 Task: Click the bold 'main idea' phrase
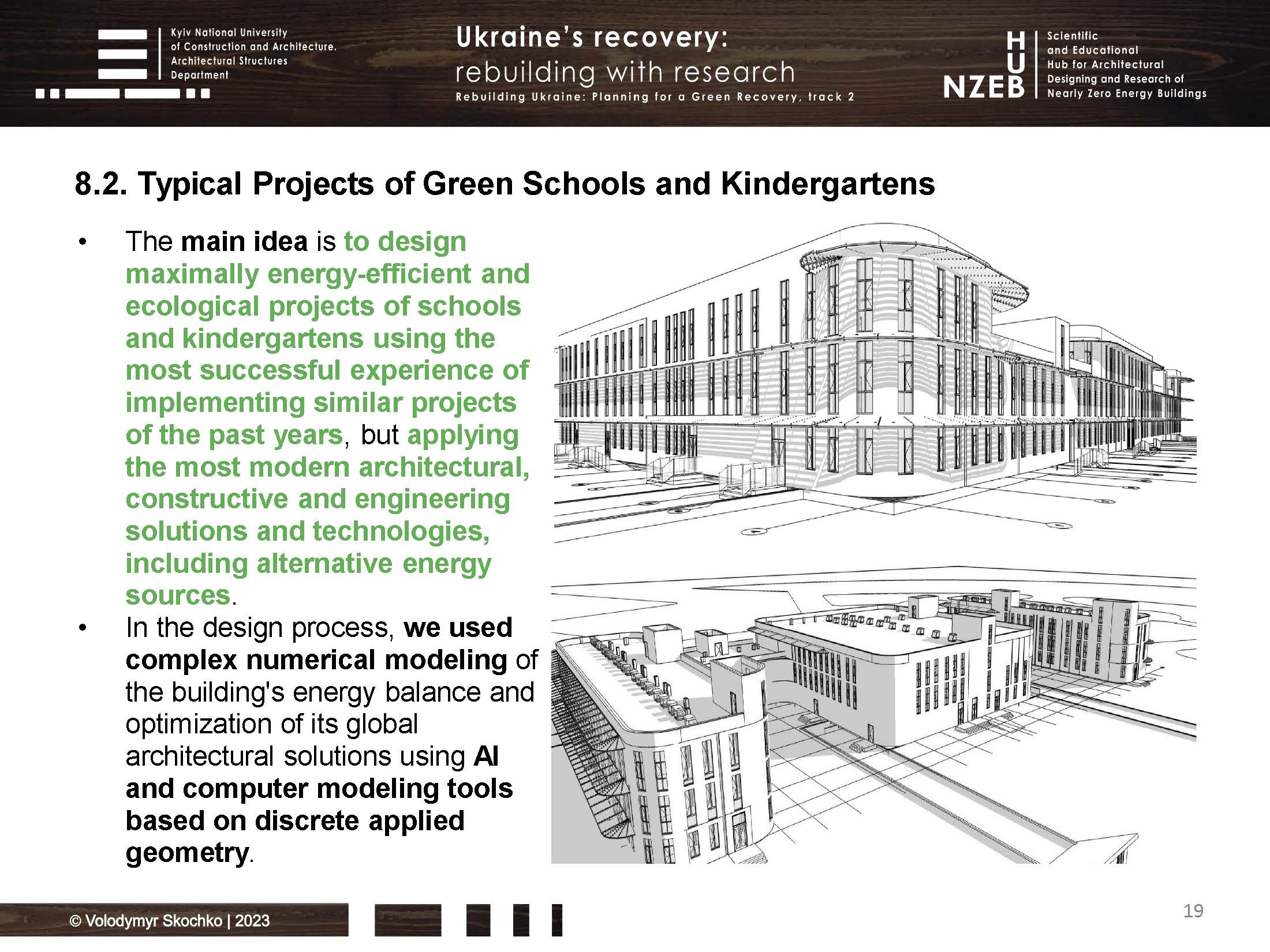(244, 242)
